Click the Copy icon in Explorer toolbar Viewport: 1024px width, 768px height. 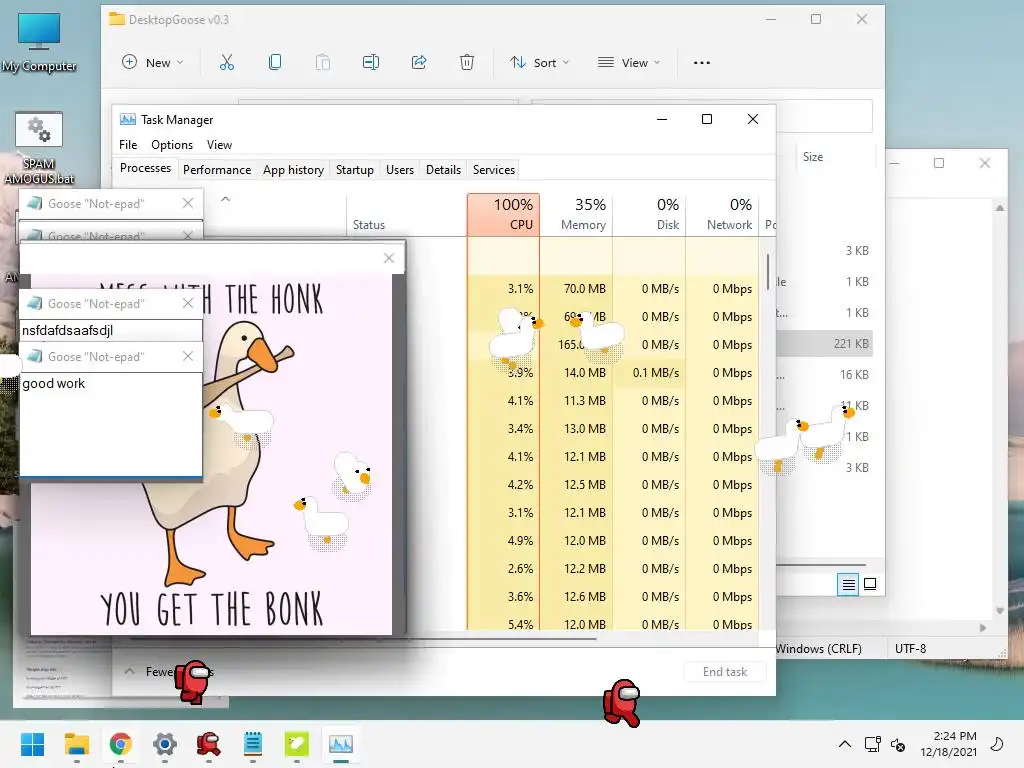[x=275, y=63]
